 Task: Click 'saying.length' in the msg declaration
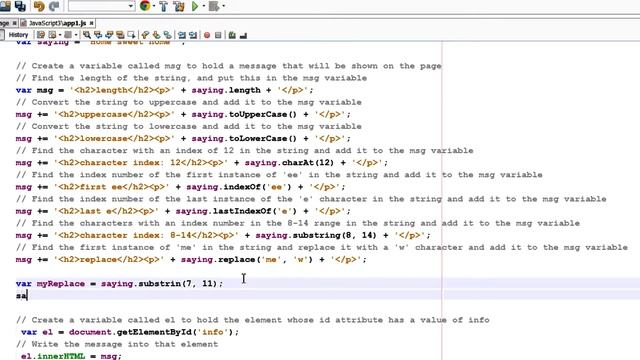226,90
